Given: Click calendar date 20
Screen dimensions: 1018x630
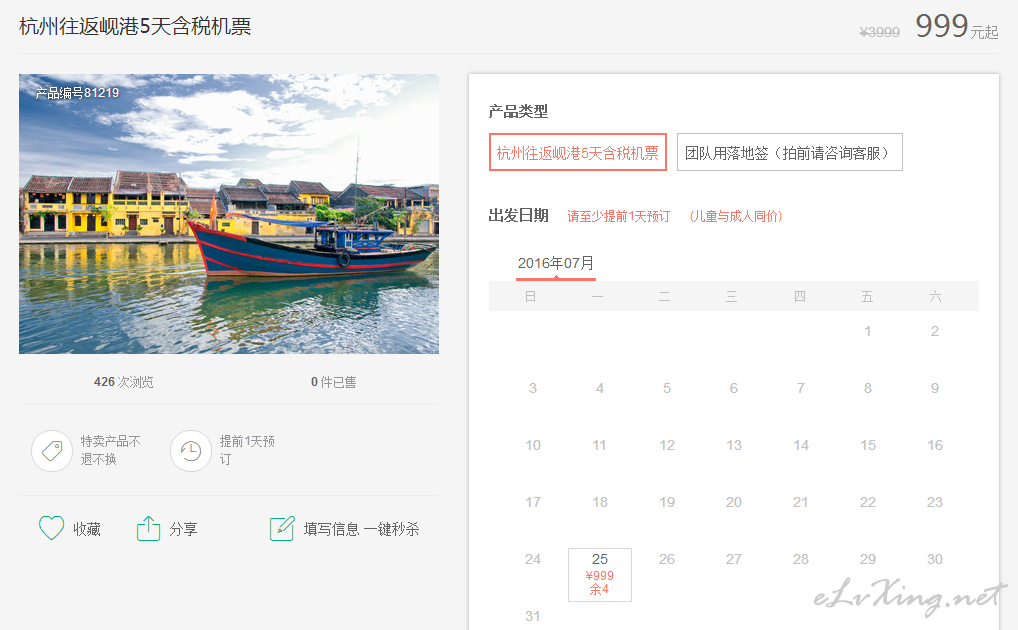Looking at the screenshot, I should click(x=734, y=502).
